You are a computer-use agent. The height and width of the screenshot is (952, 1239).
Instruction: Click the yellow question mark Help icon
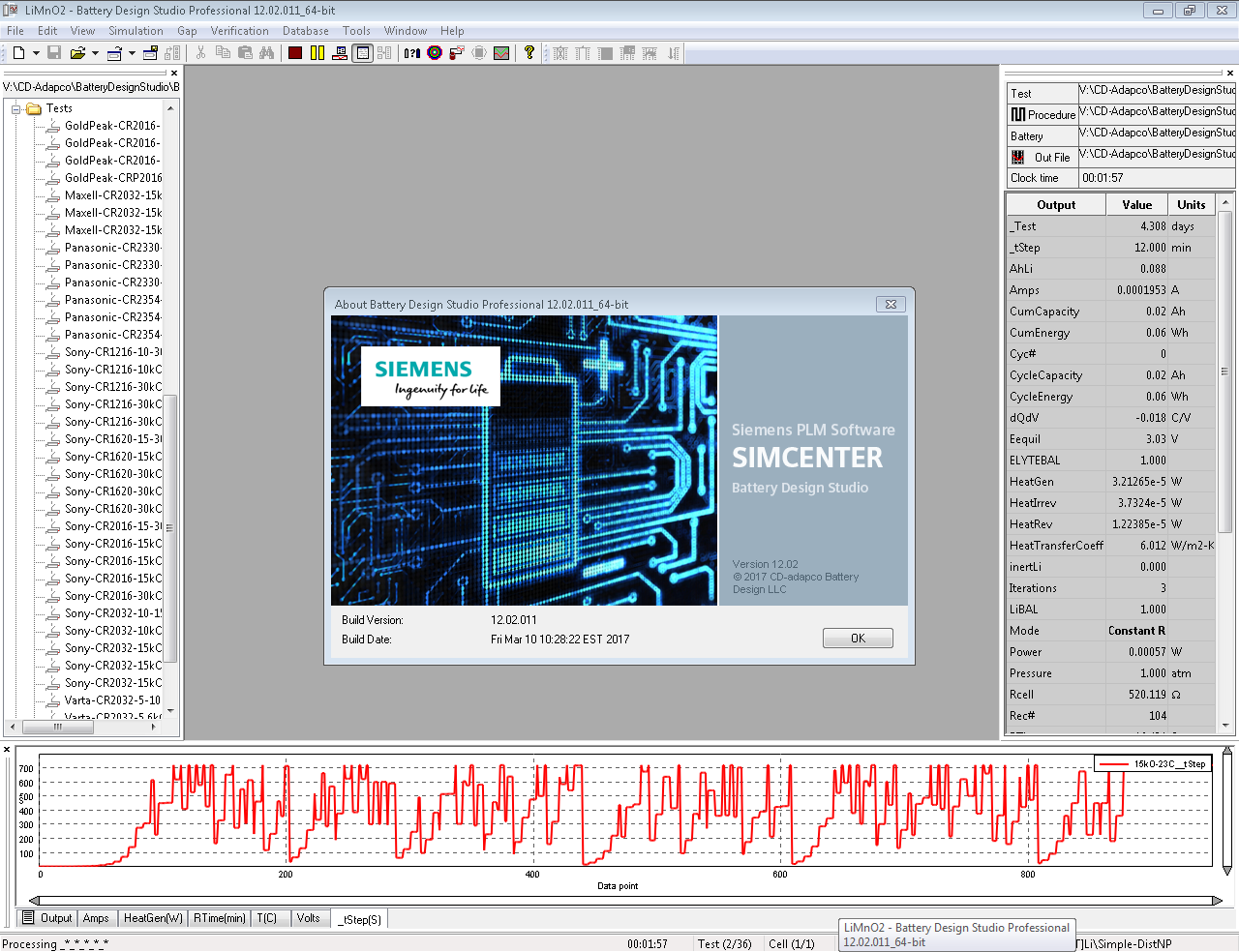(529, 53)
